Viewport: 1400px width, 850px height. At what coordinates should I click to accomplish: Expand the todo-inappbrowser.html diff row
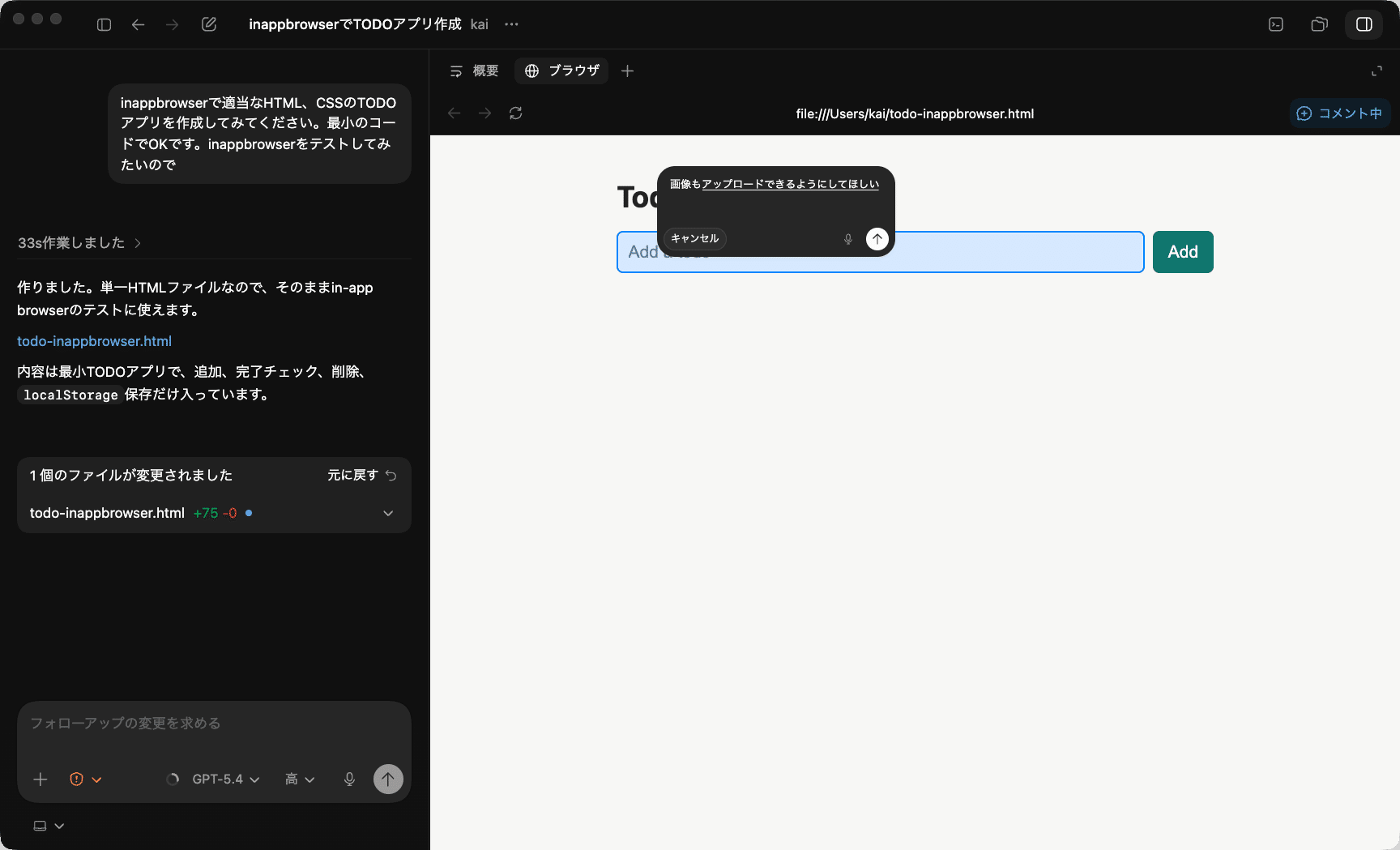pos(388,513)
